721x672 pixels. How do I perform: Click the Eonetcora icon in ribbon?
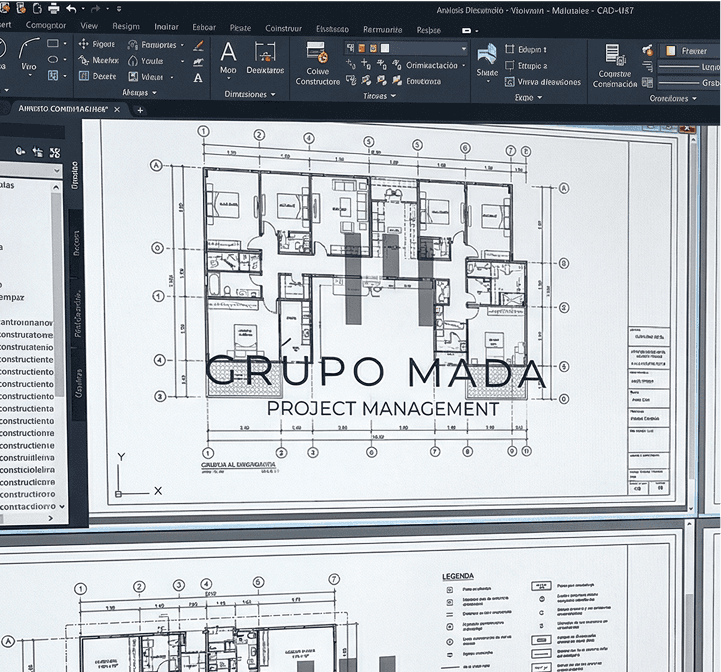click(397, 81)
